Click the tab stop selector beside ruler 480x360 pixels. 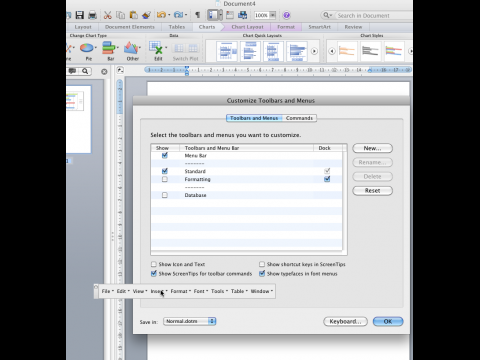click(120, 70)
